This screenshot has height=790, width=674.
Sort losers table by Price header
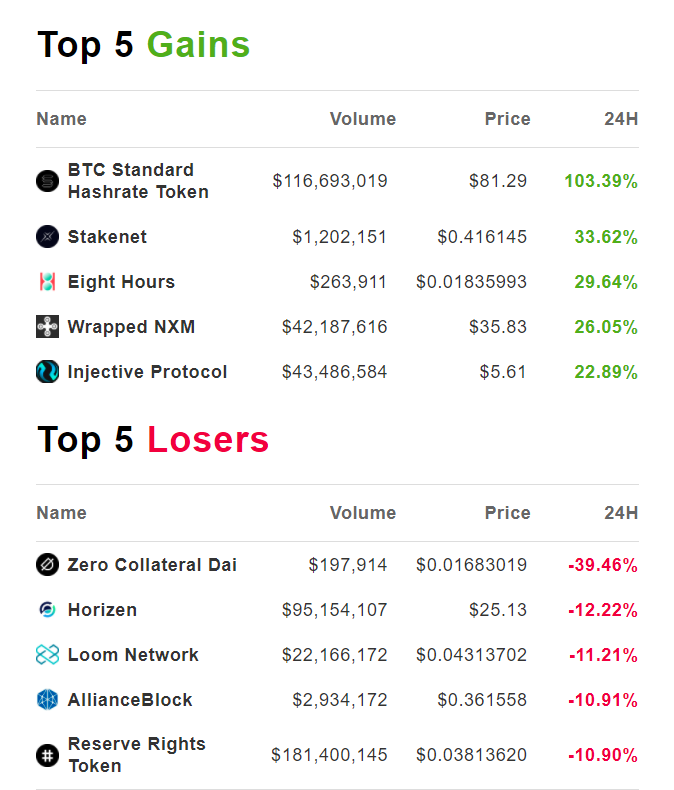507,513
